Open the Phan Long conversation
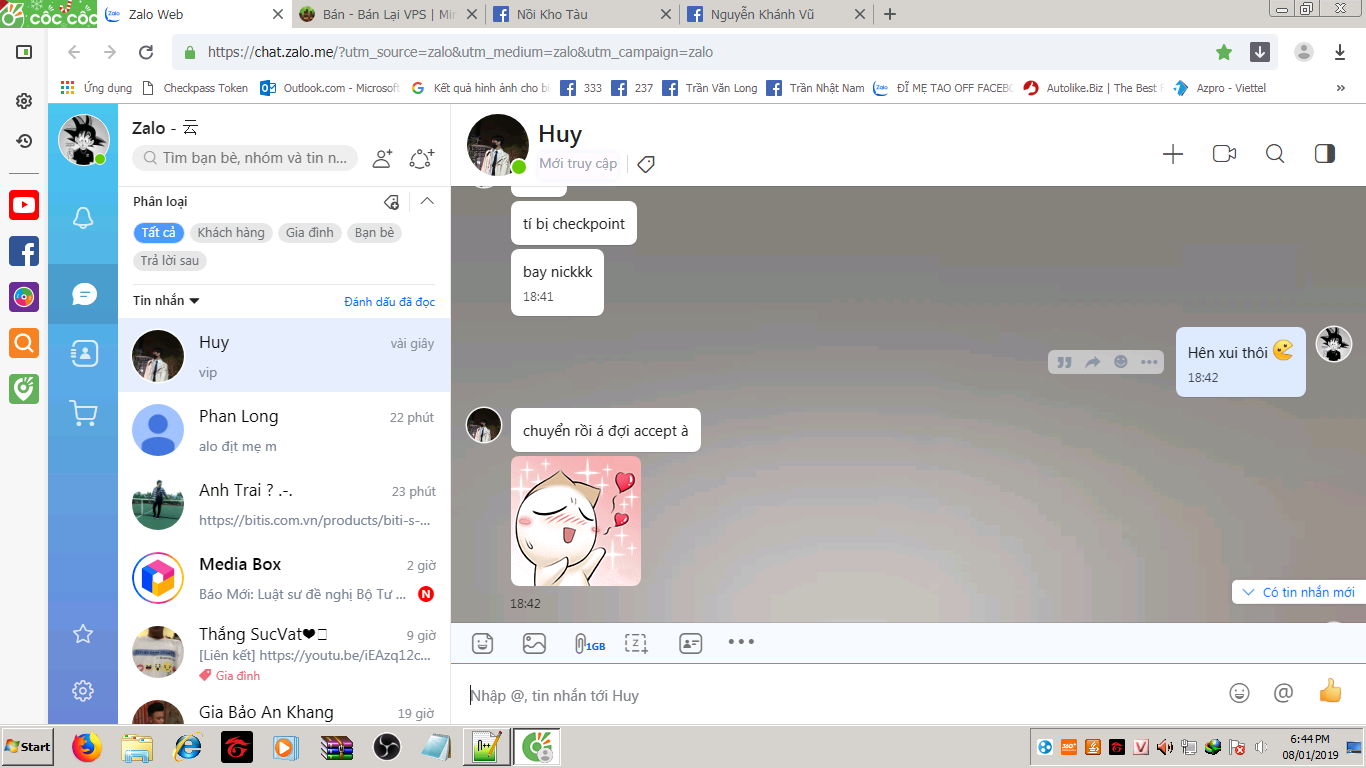The image size is (1366, 768). point(284,430)
